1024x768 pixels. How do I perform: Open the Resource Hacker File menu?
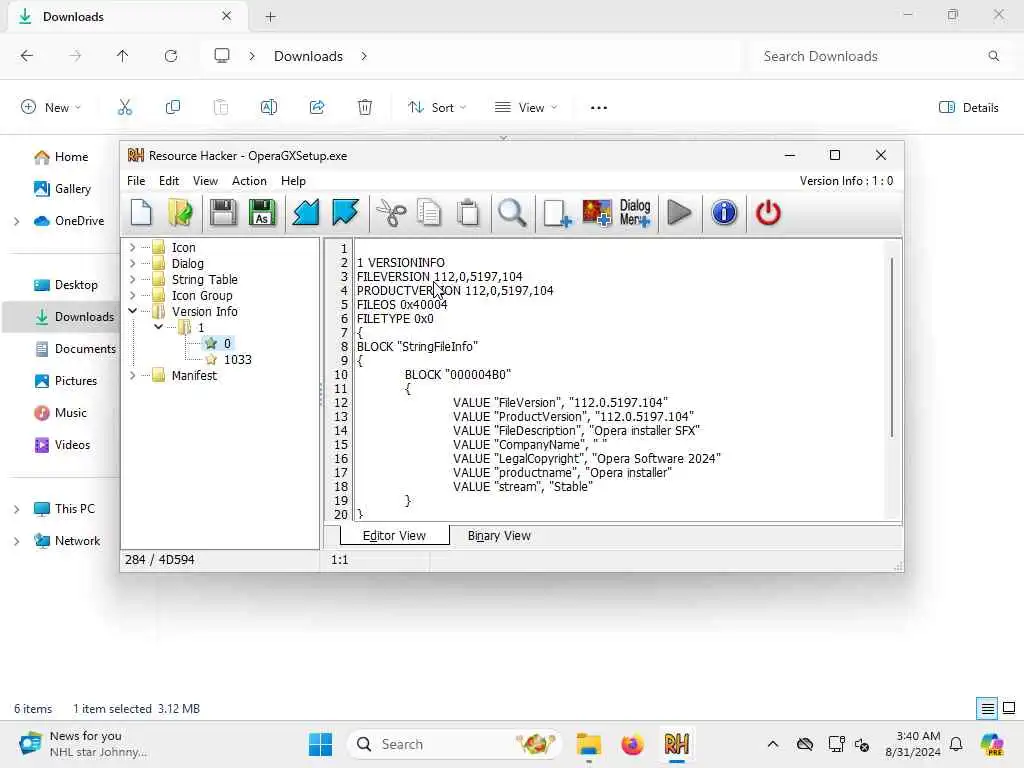click(136, 181)
